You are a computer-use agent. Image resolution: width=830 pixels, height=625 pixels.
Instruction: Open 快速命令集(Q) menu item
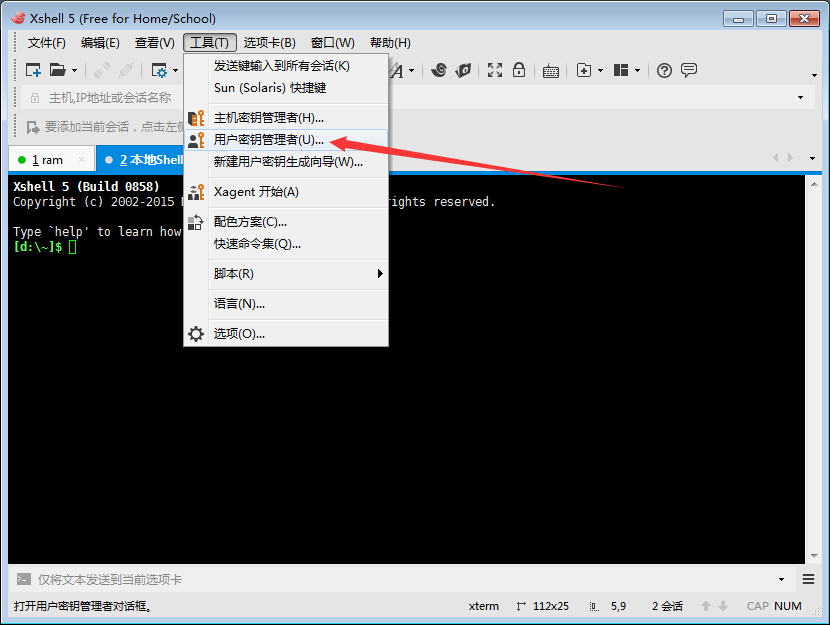286,244
